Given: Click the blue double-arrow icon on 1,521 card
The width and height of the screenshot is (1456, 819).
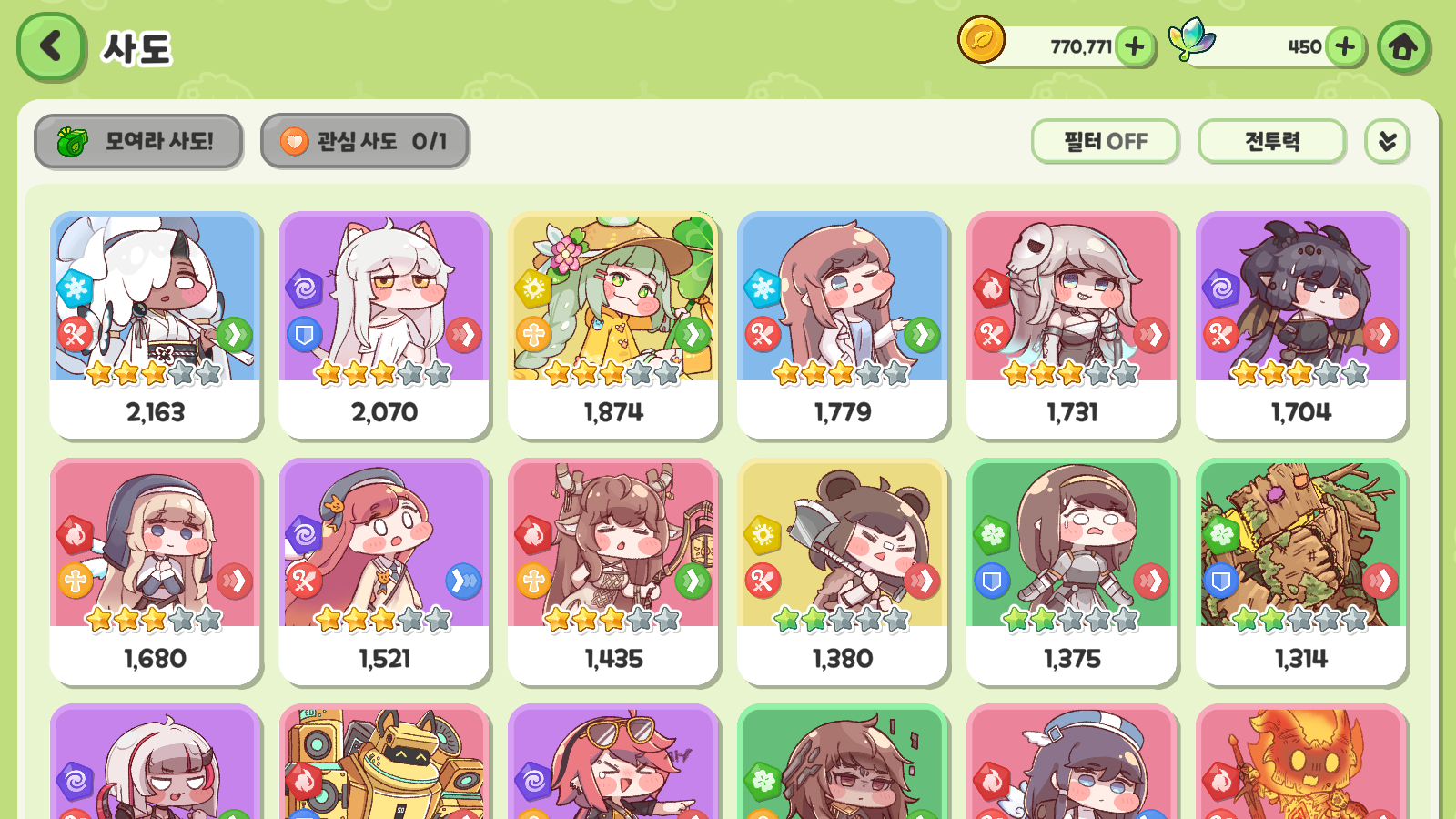Looking at the screenshot, I should tap(464, 581).
